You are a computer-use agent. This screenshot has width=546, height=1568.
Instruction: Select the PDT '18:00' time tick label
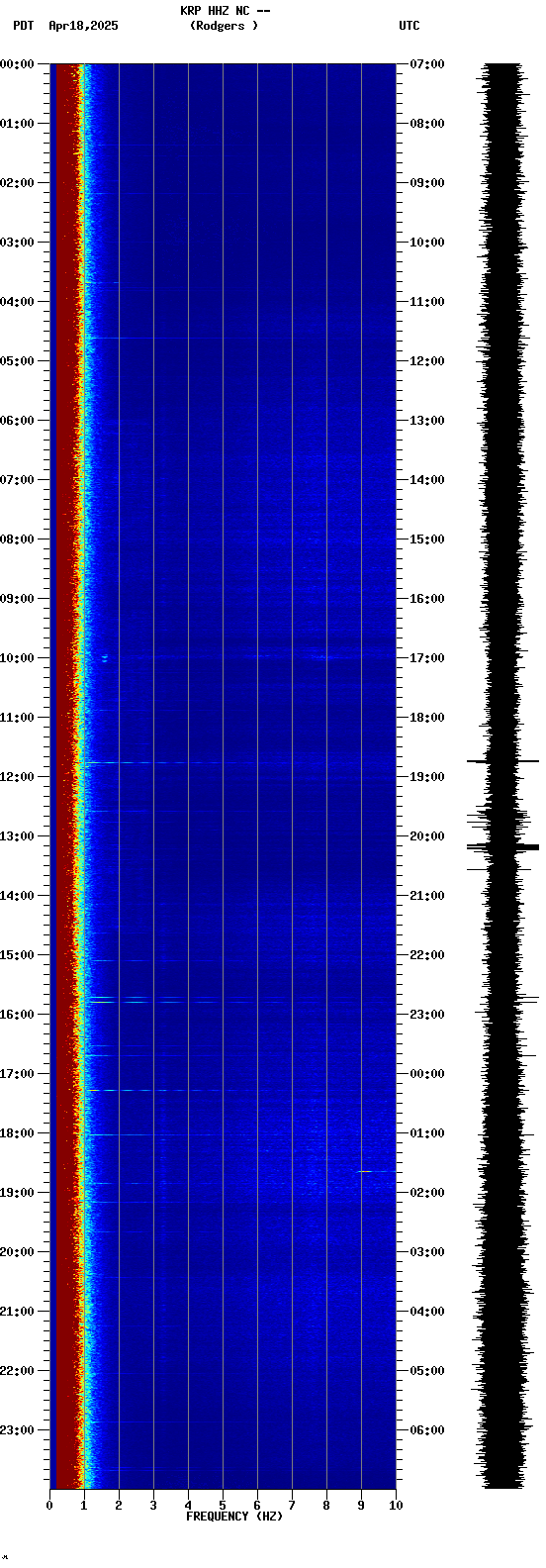tap(18, 1133)
